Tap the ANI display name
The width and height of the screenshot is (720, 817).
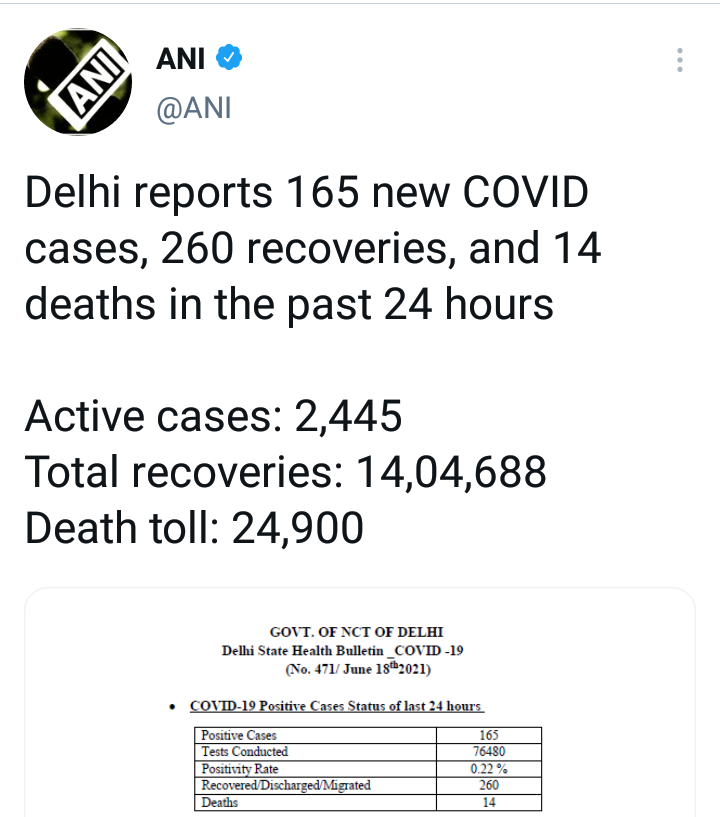(x=181, y=59)
